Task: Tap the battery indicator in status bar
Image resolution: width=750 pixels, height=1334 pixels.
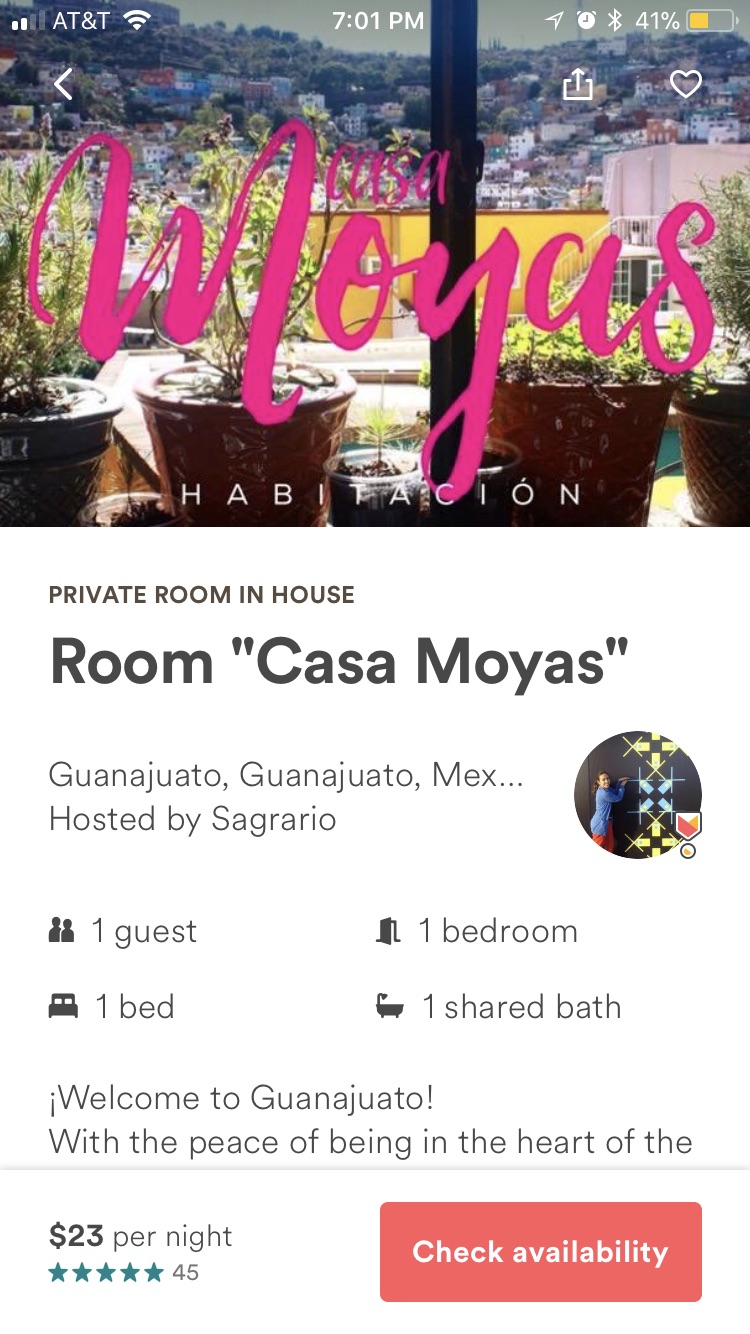Action: (712, 21)
